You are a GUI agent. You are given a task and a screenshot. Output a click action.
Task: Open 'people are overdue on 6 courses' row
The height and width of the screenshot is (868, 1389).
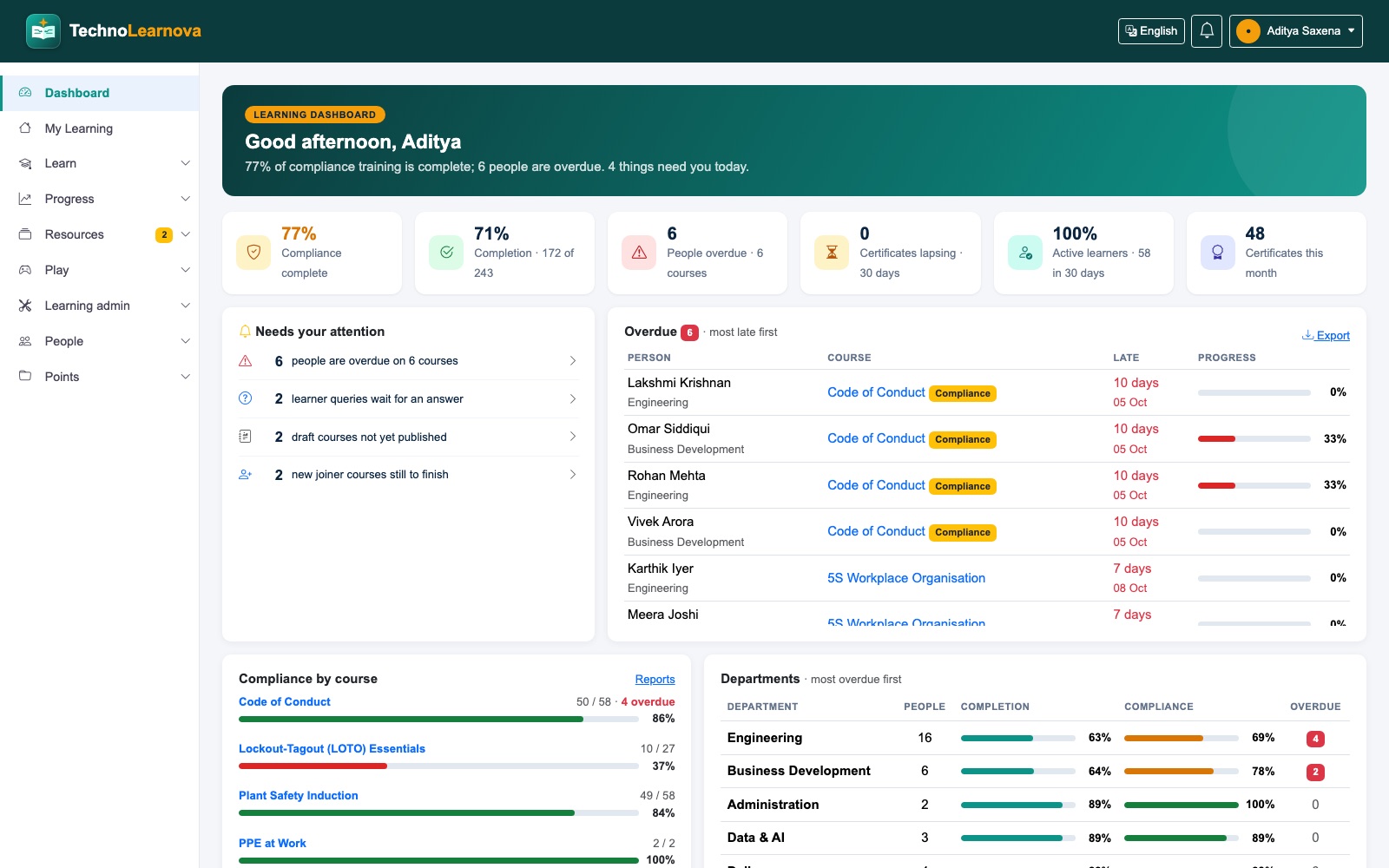(x=408, y=361)
